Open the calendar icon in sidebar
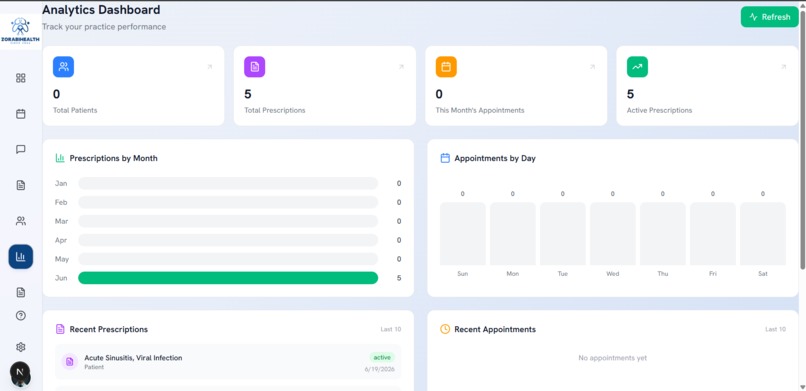 21,114
